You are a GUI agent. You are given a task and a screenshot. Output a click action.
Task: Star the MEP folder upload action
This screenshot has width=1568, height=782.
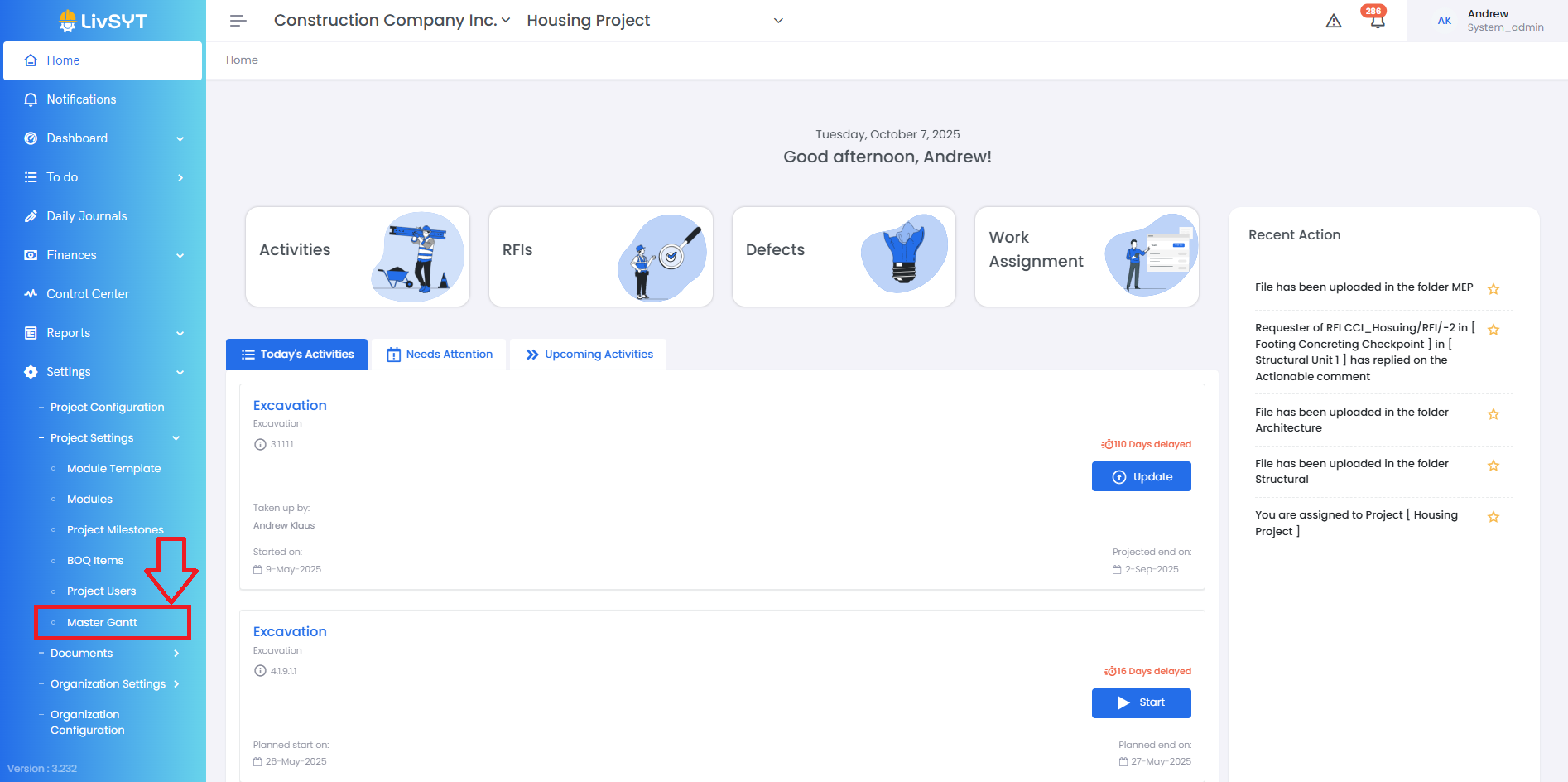[x=1493, y=289]
